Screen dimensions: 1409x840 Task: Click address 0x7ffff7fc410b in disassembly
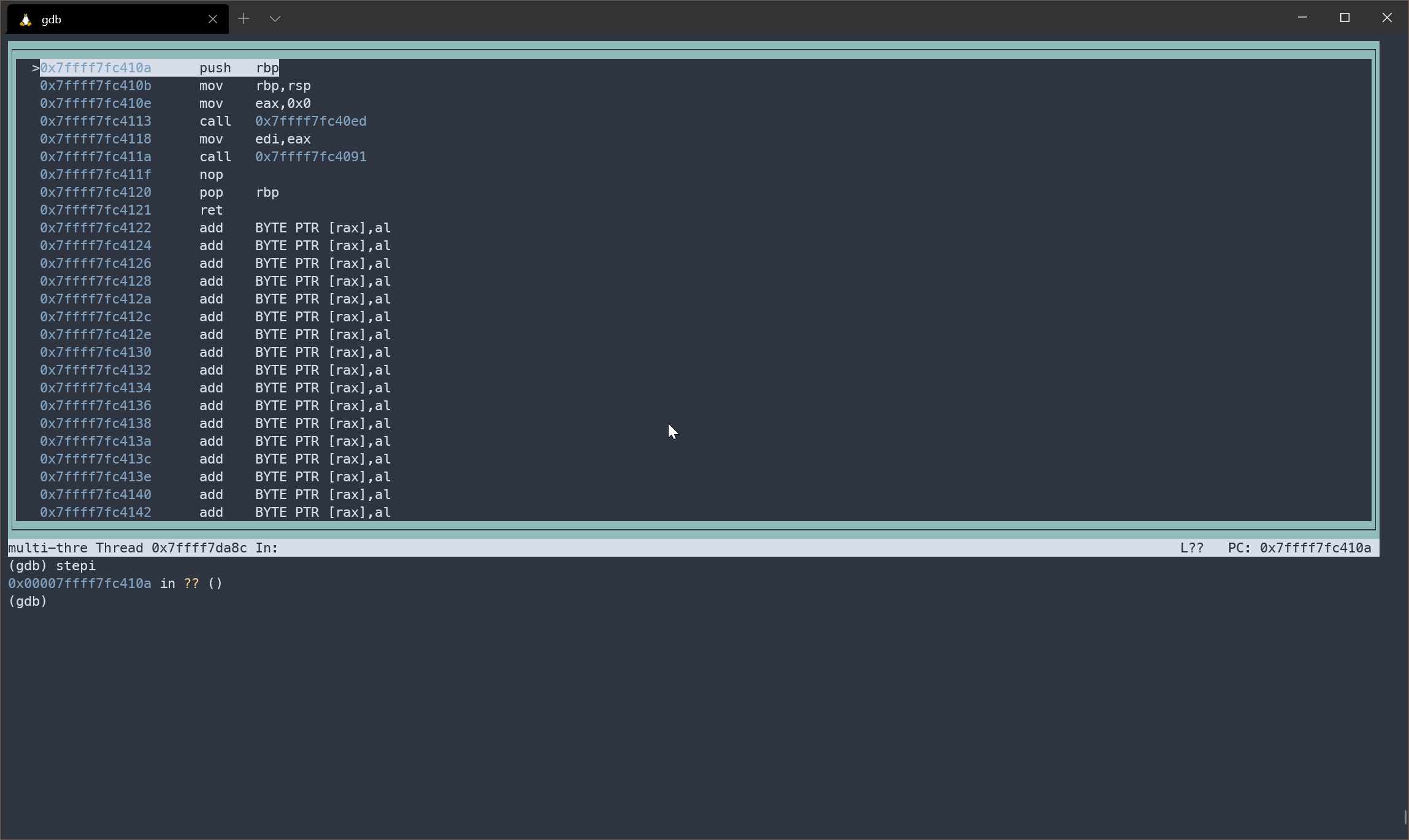(x=96, y=86)
